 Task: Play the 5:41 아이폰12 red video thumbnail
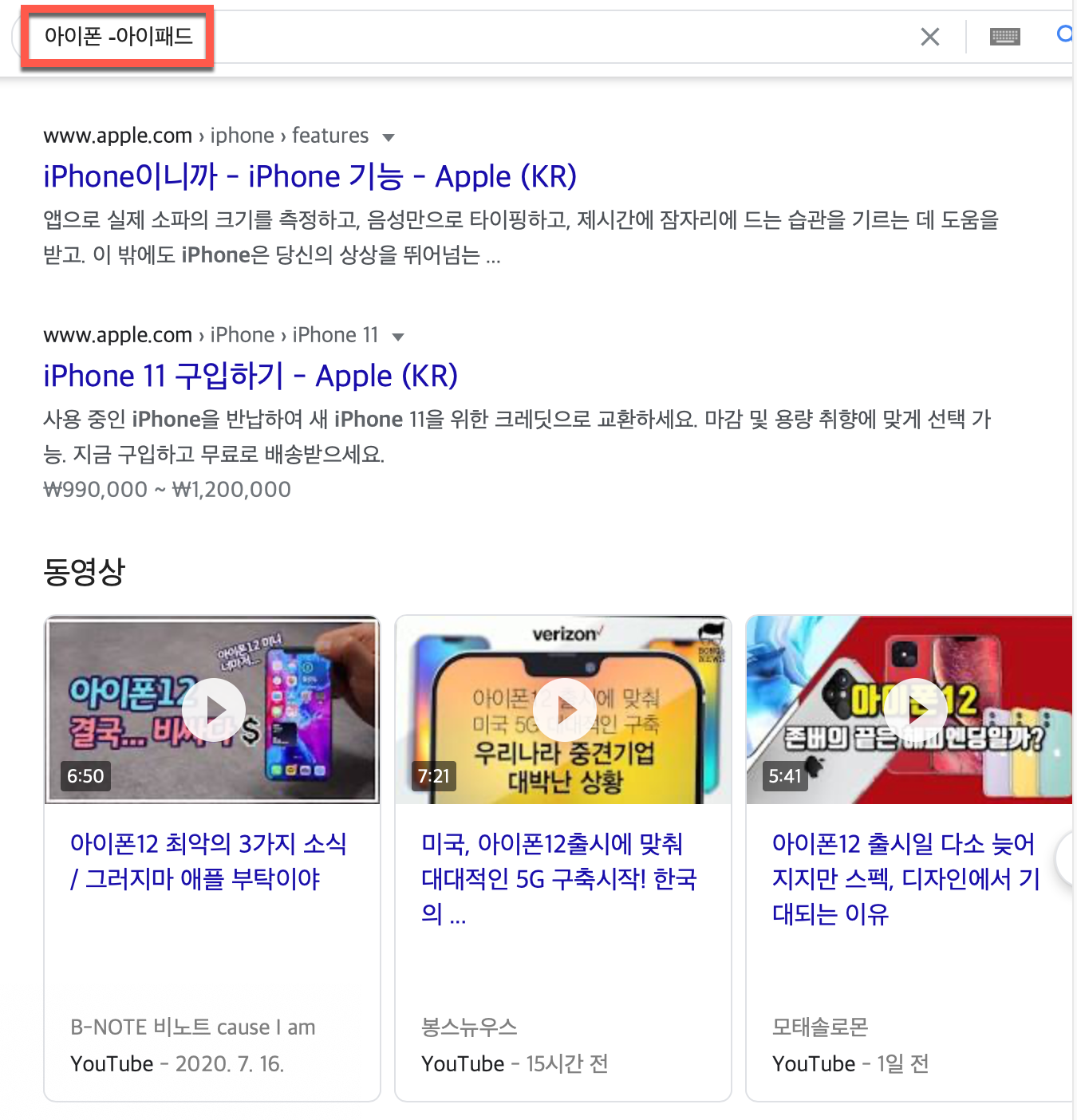[909, 709]
